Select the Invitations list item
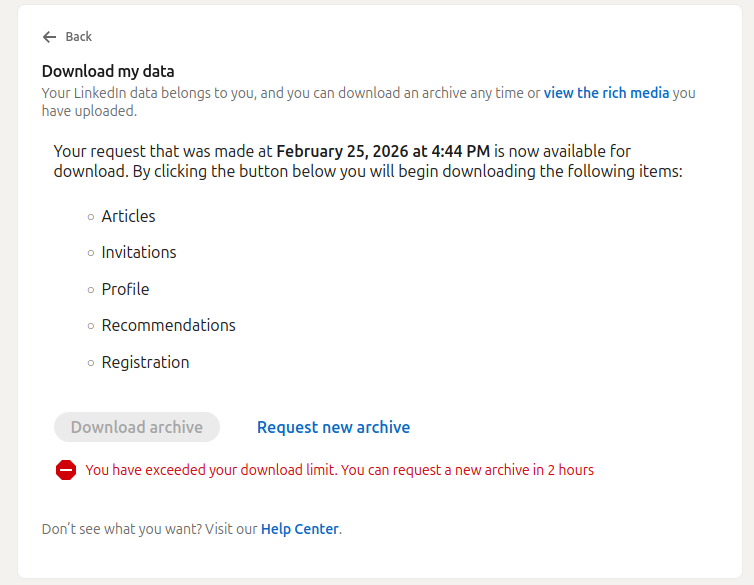 point(138,252)
